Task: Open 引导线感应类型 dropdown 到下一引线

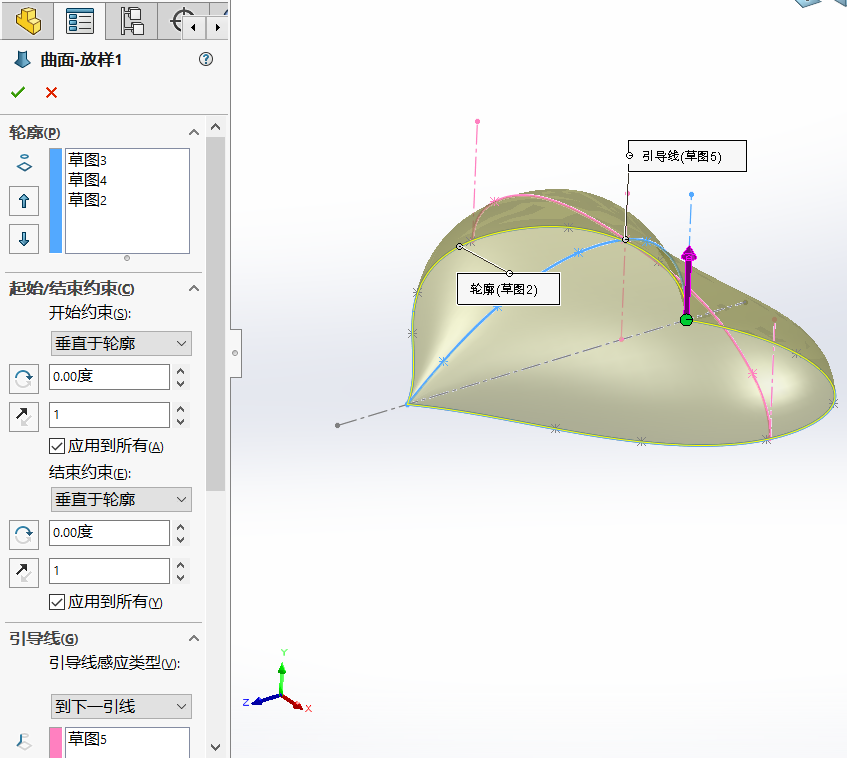Action: click(121, 707)
